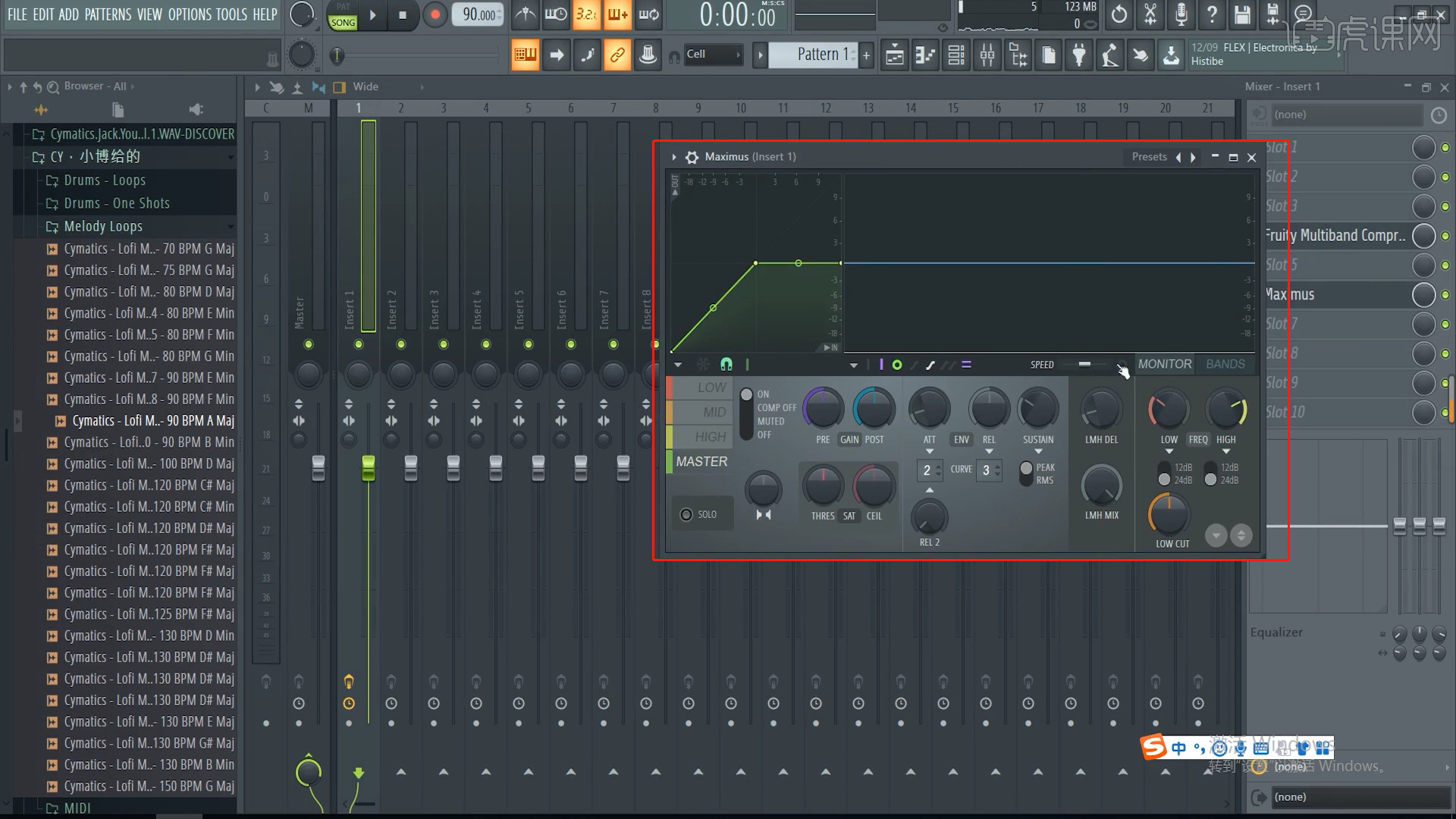Viewport: 1456px width, 819px height.
Task: Open the Mixer panel from the toolbar
Action: tap(986, 55)
